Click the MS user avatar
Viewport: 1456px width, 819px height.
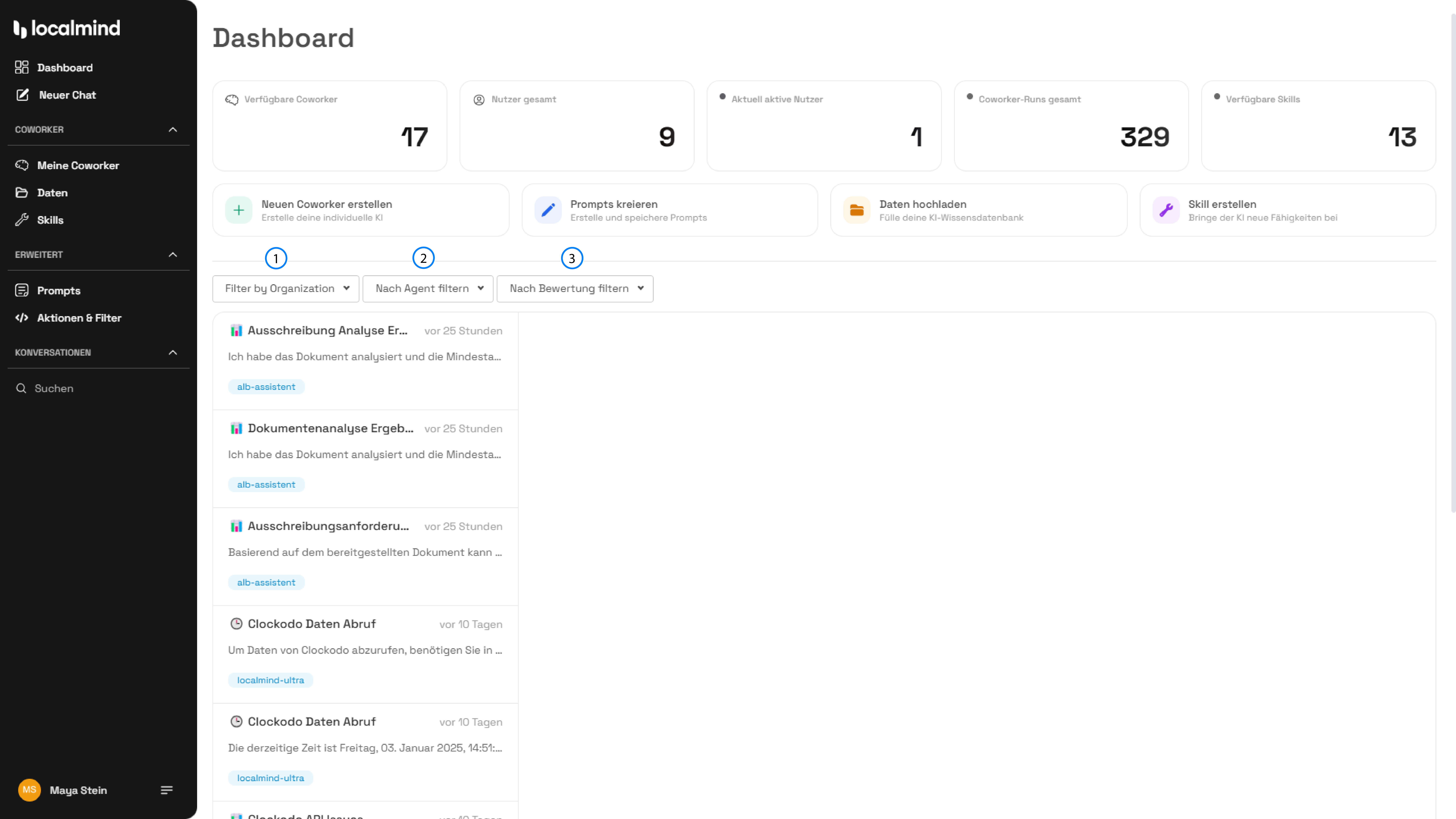tap(29, 790)
